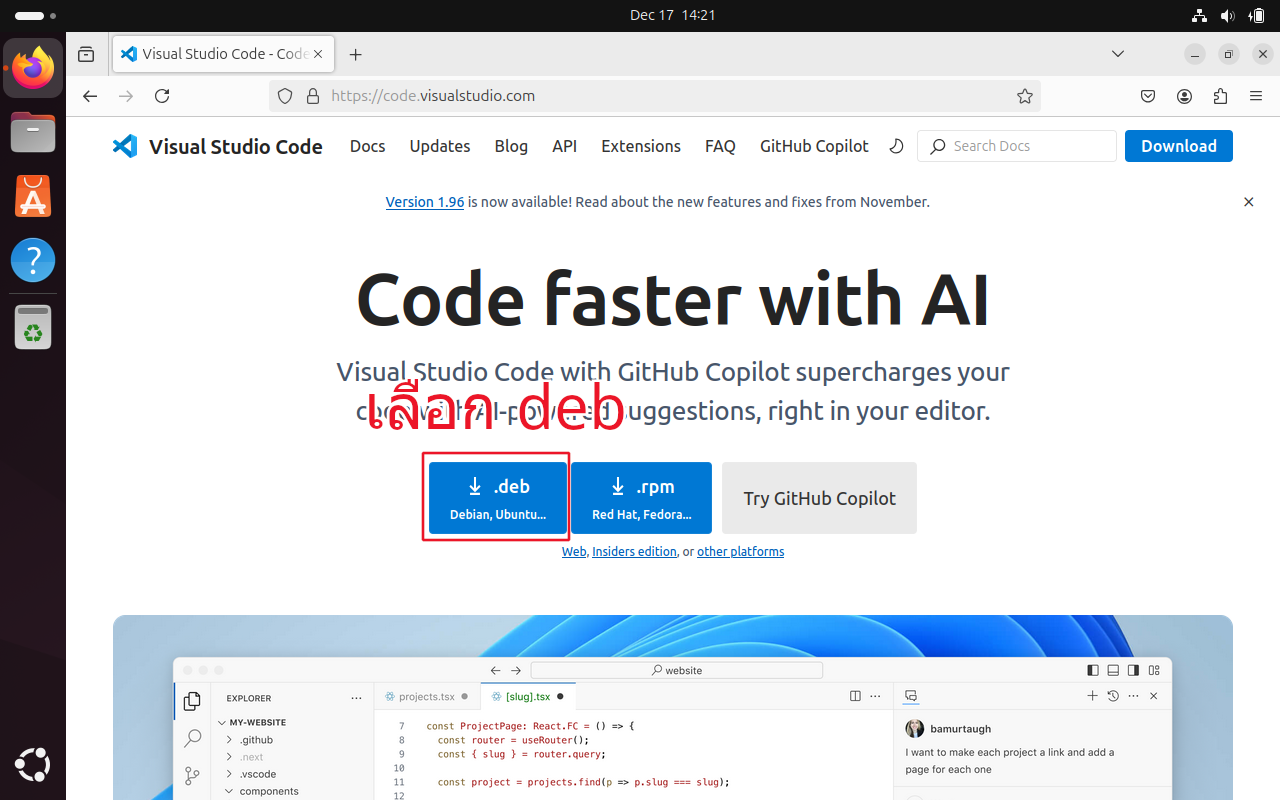Launch Help from the Ubuntu dock
Screen dimensions: 1280x800
click(33, 260)
